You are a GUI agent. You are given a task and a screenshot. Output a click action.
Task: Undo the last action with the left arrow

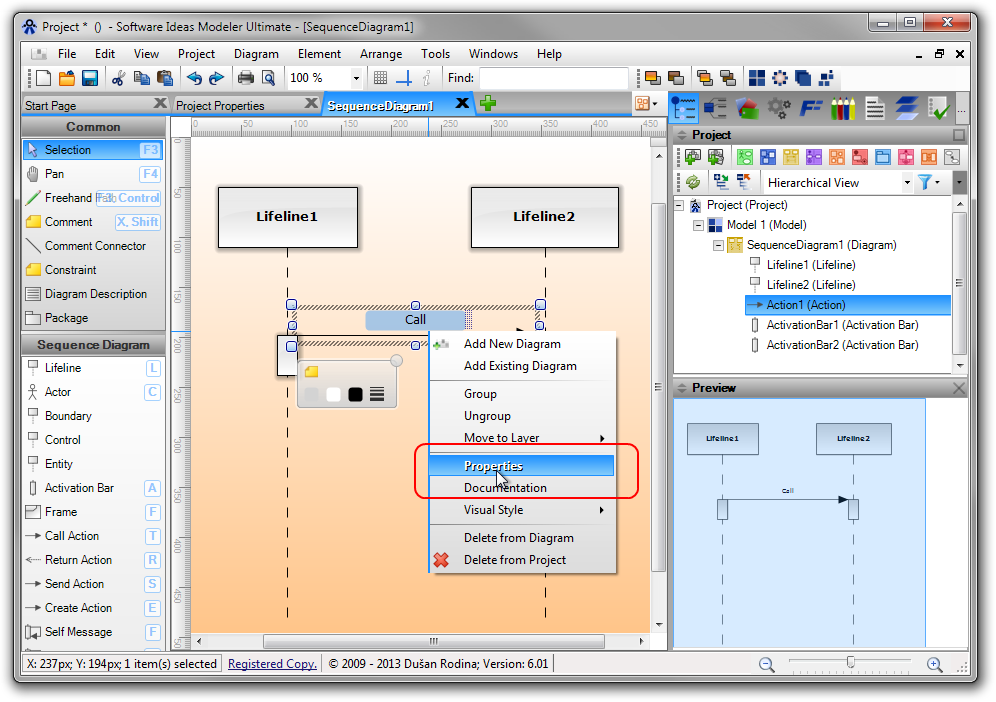[x=194, y=78]
